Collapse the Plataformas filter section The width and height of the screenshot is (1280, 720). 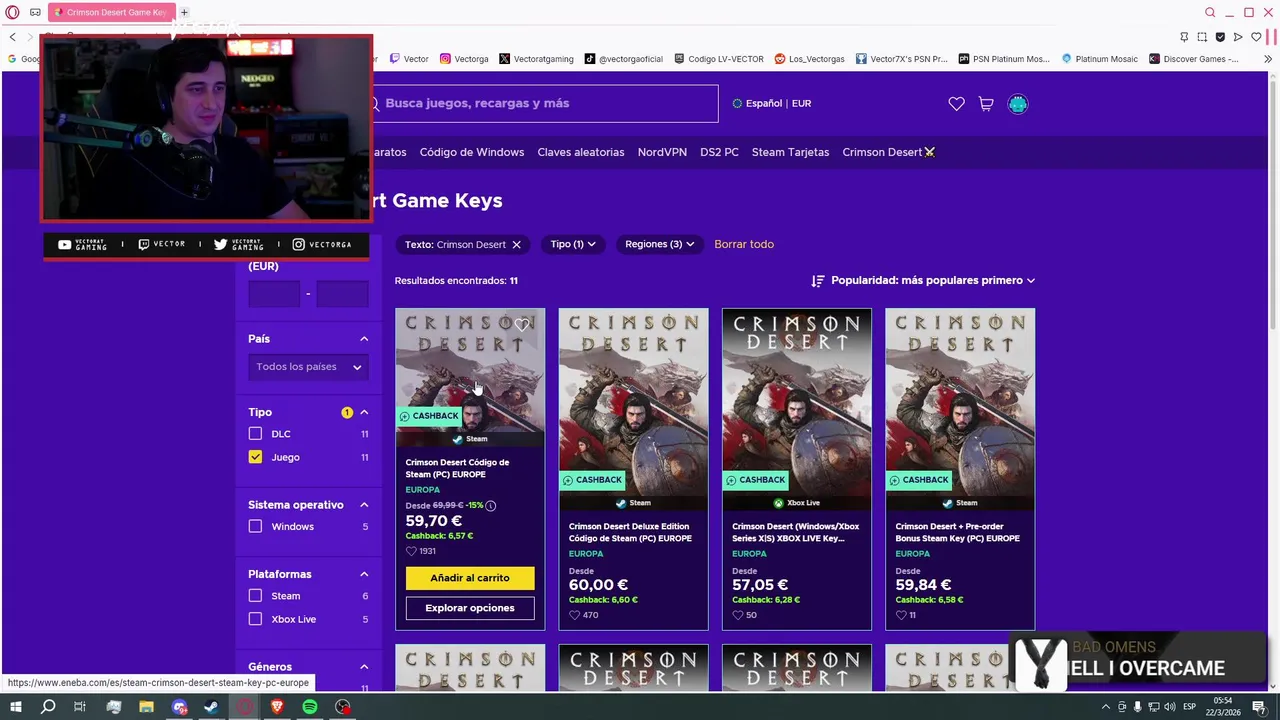pos(364,574)
